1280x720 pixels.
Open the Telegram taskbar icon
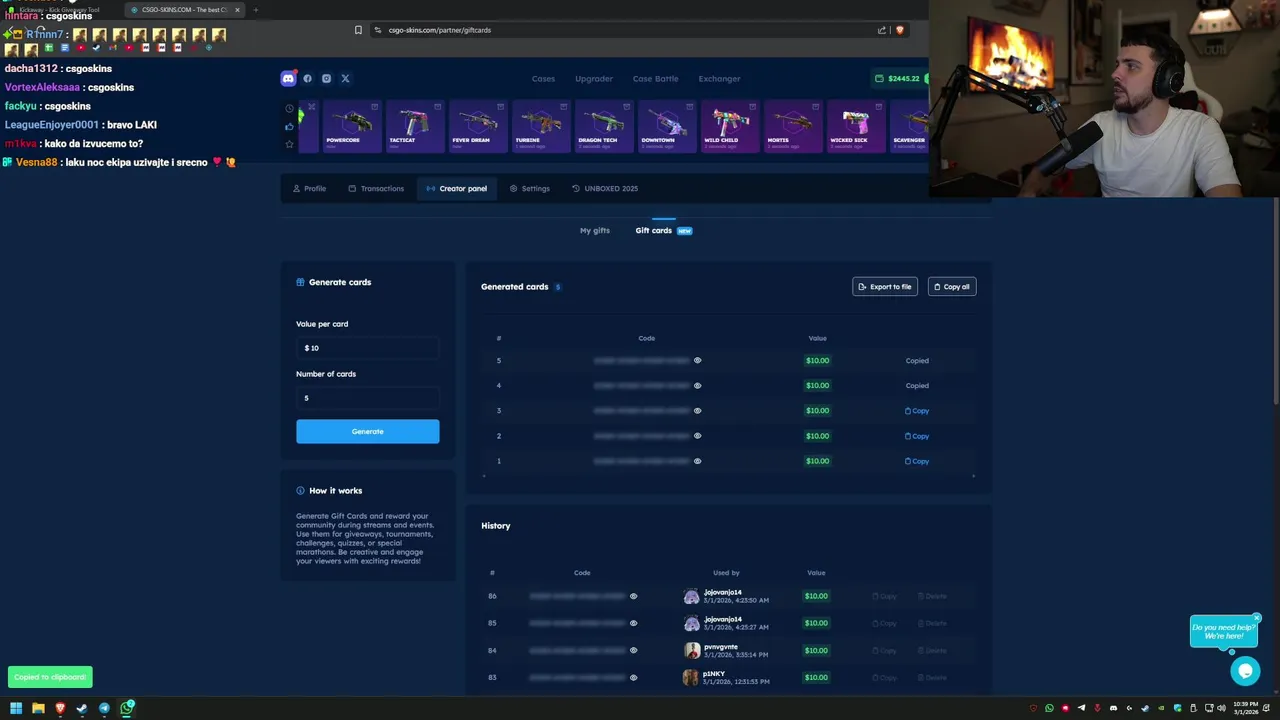coord(104,708)
